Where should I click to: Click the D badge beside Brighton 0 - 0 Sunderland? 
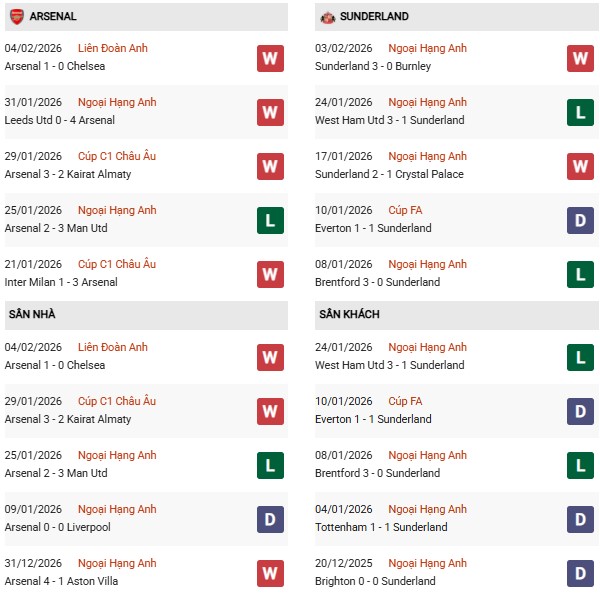(580, 573)
